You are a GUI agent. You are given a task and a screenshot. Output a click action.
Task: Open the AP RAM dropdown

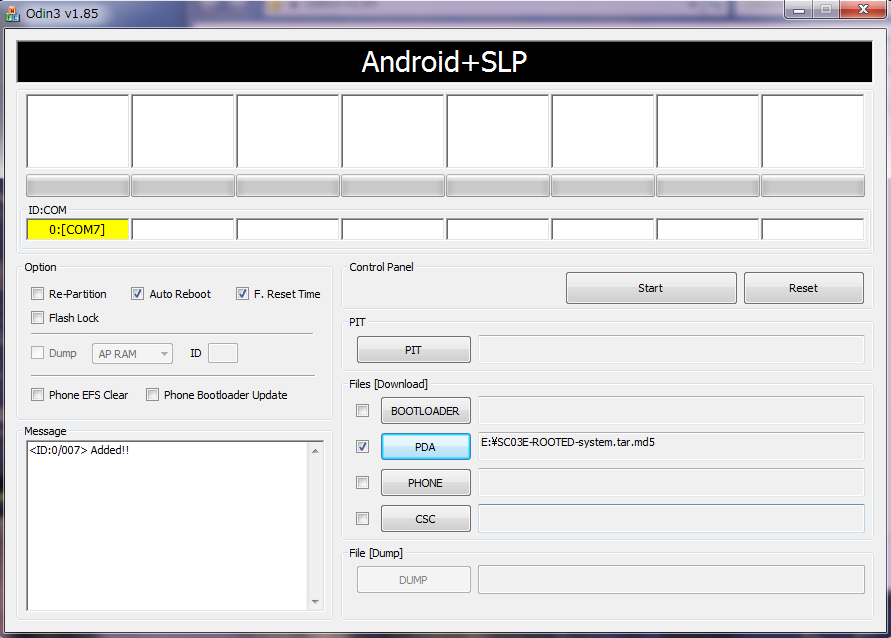tap(132, 353)
